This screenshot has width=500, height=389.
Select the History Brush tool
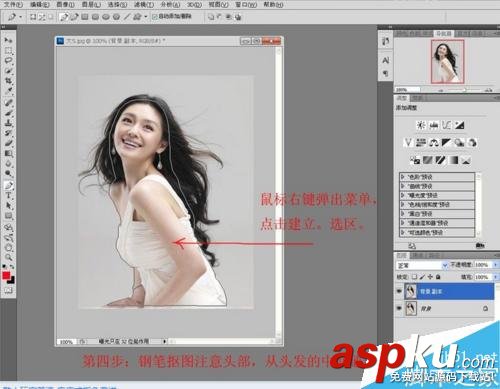pyautogui.click(x=8, y=133)
